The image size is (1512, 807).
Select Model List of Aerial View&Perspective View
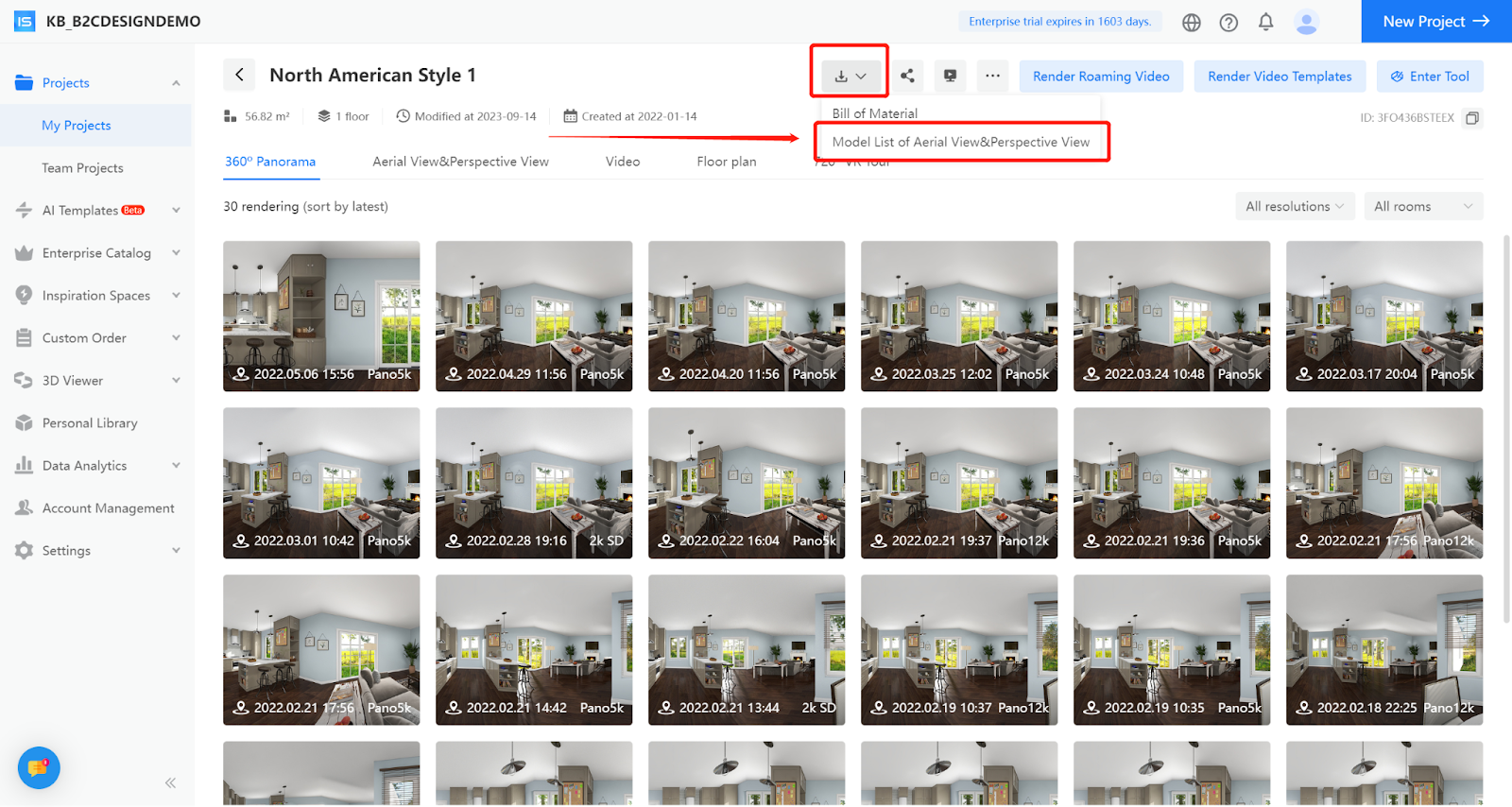pyautogui.click(x=960, y=142)
